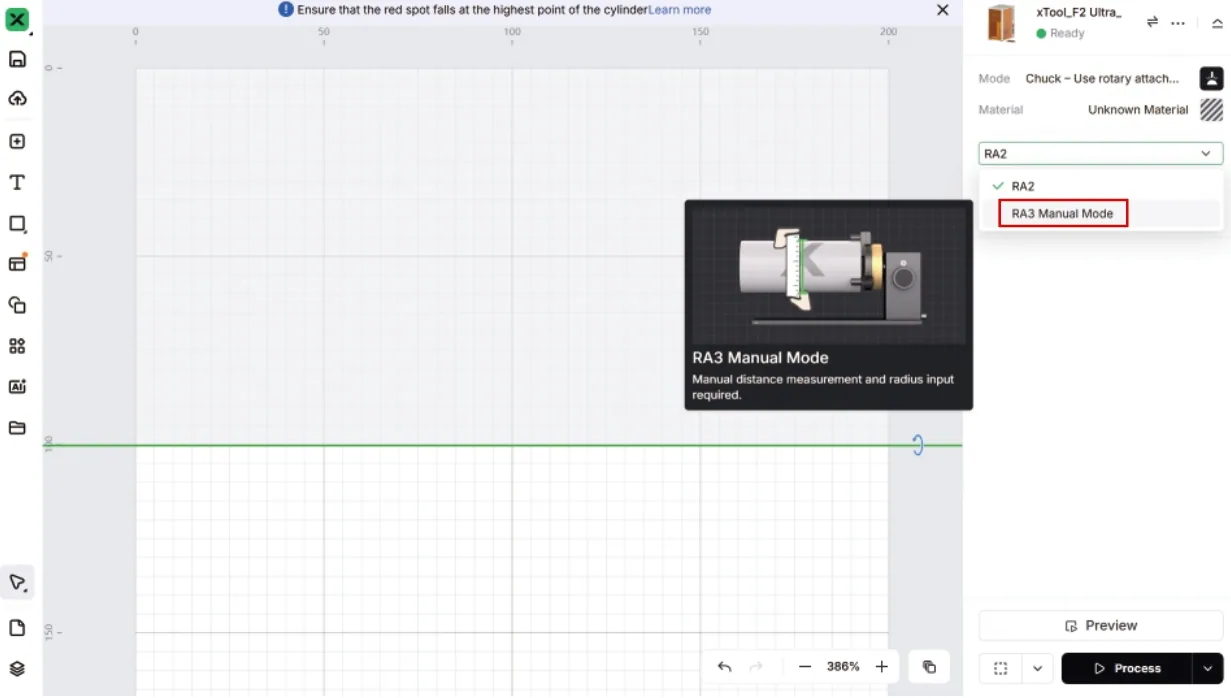Image resolution: width=1231 pixels, height=698 pixels.
Task: Open the layers panel icon
Action: coord(17,668)
